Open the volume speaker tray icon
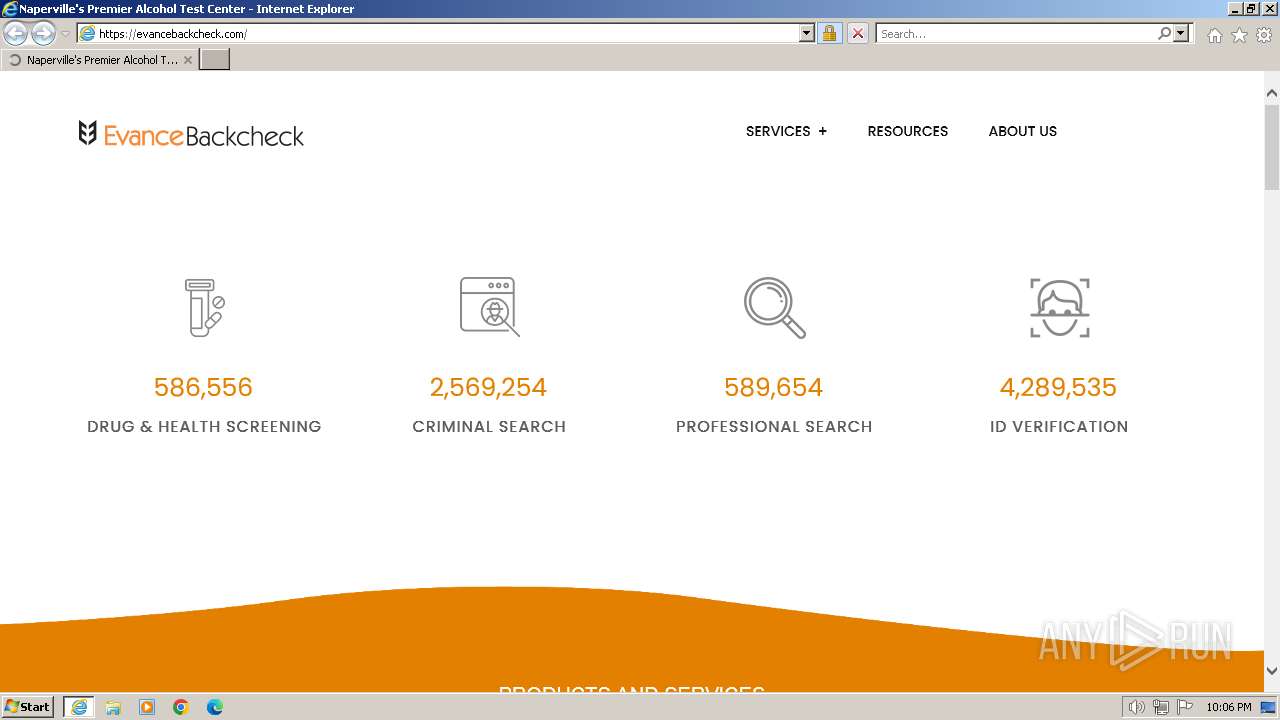This screenshot has height=720, width=1280. point(1136,707)
